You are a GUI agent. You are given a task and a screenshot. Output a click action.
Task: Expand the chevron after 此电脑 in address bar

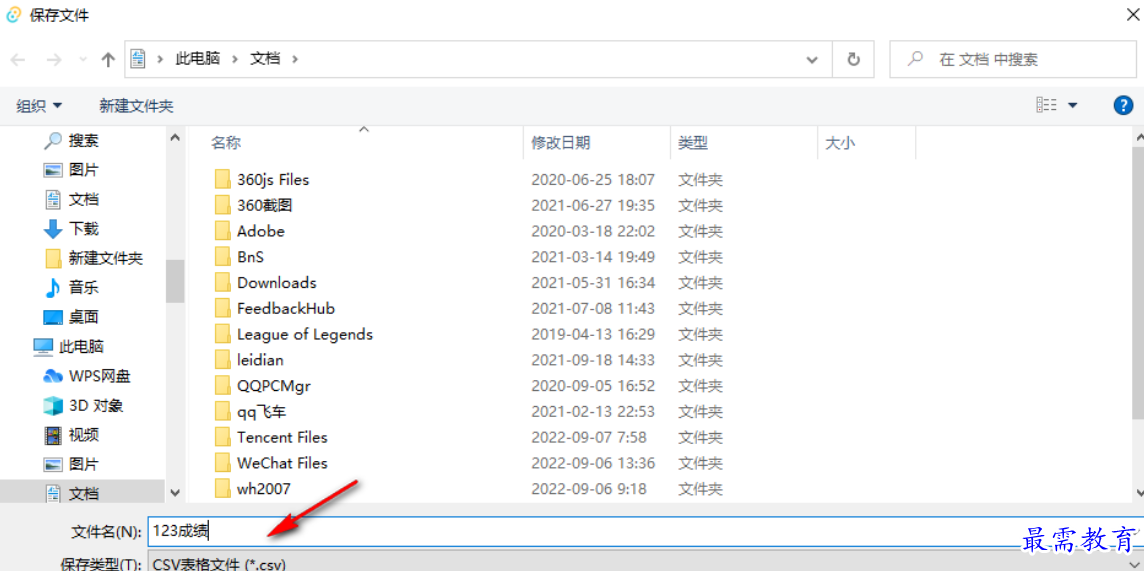point(235,60)
